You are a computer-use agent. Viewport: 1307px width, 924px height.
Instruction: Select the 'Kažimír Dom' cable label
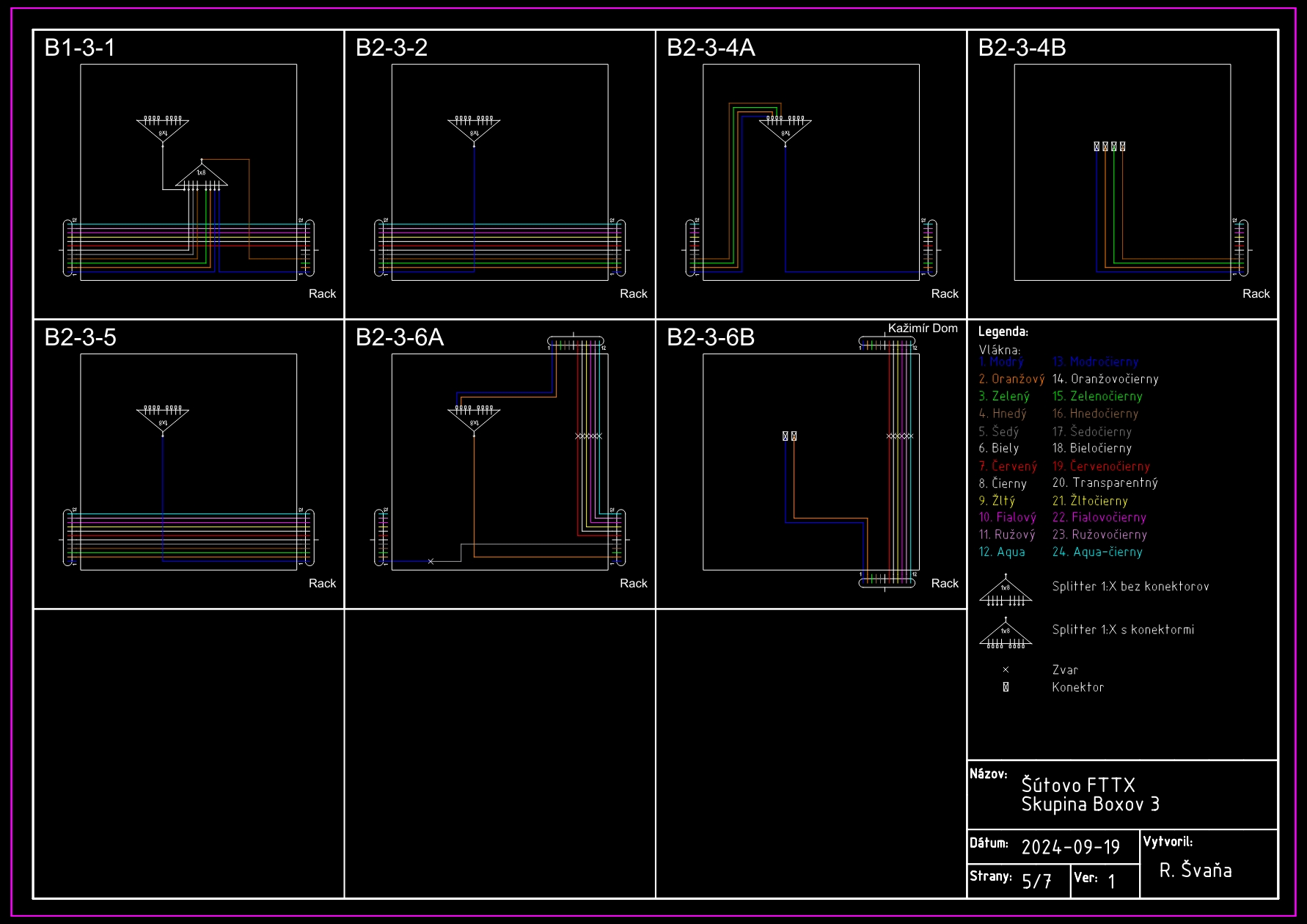(923, 329)
